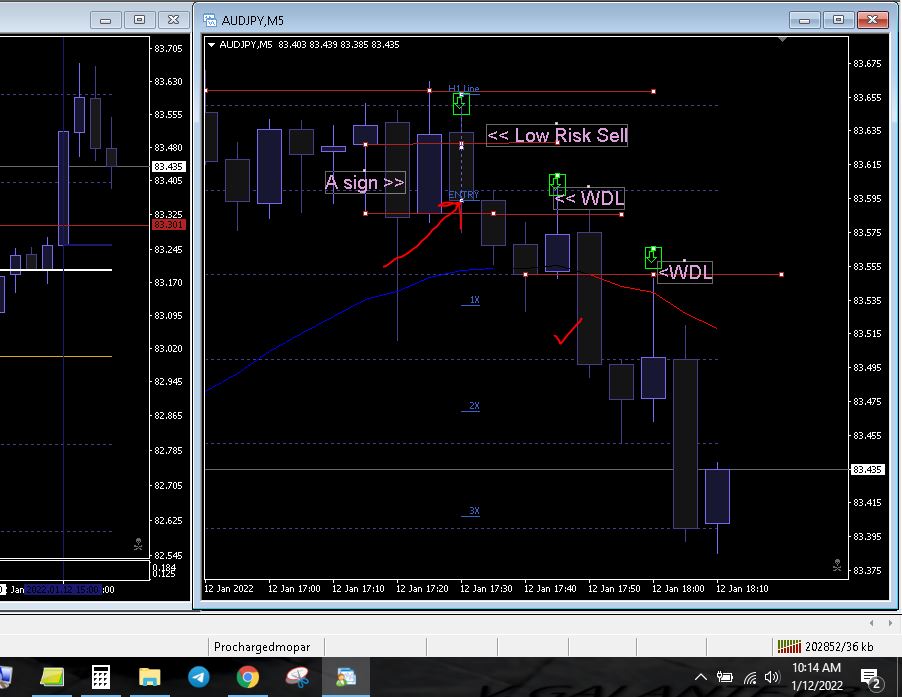Click the battery icon in system tray
The width and height of the screenshot is (902, 697).
point(724,677)
